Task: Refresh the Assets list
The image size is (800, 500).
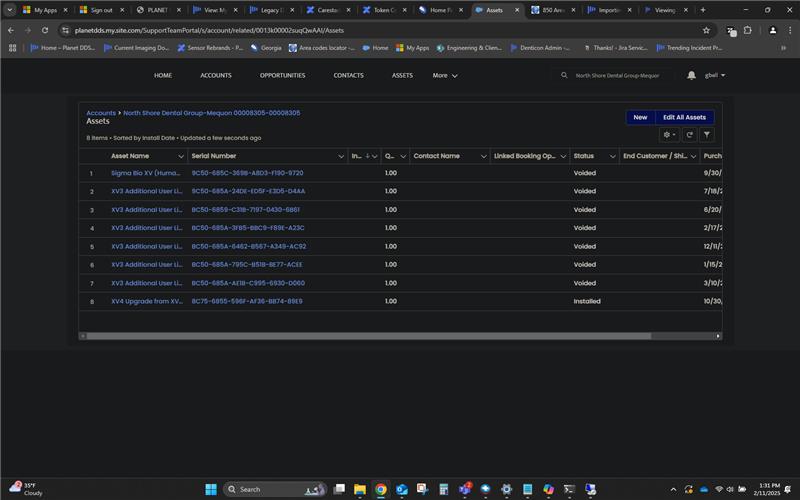Action: tap(689, 135)
